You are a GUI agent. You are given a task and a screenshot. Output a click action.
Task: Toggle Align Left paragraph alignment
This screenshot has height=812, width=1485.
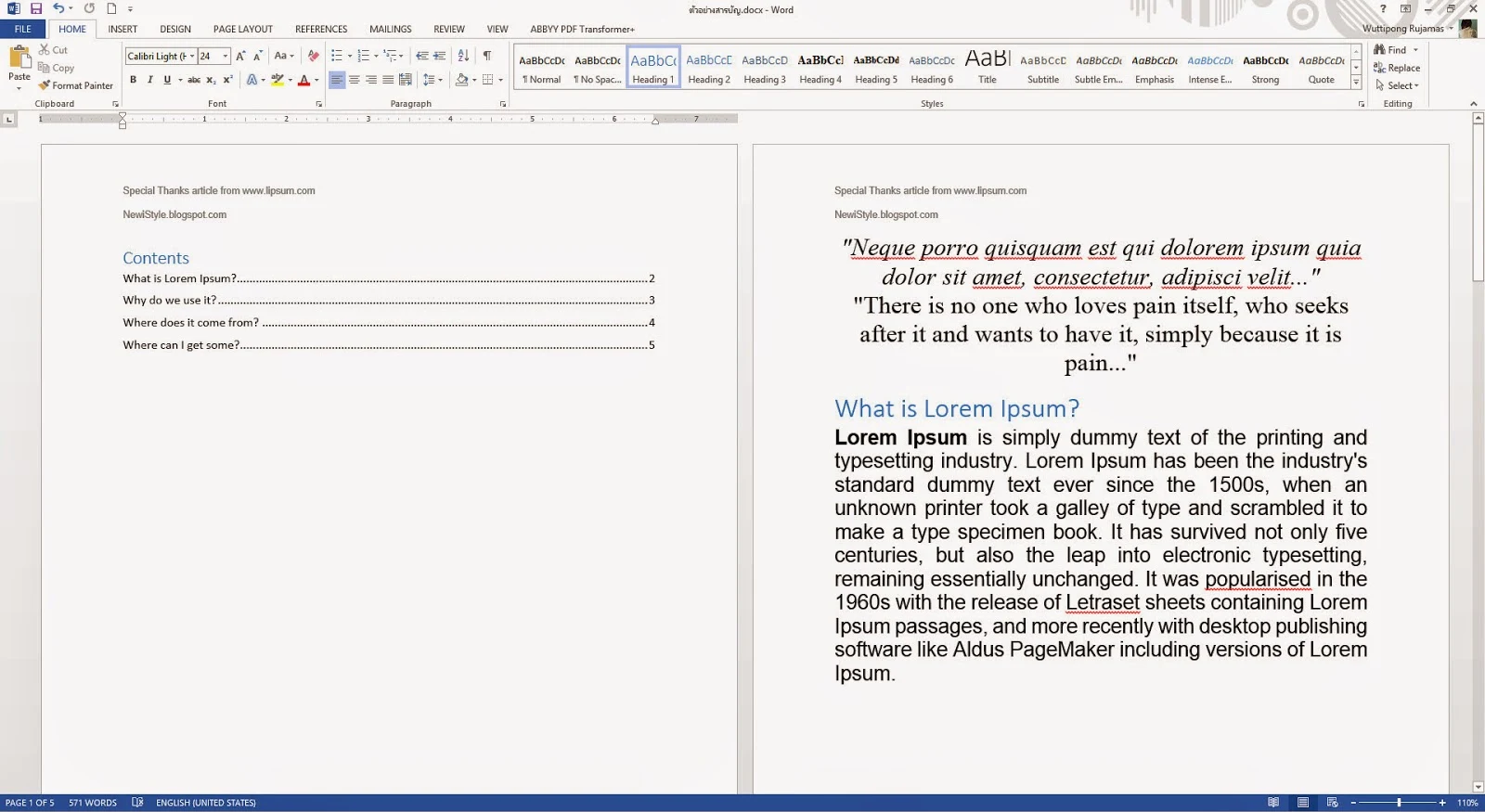coord(337,80)
